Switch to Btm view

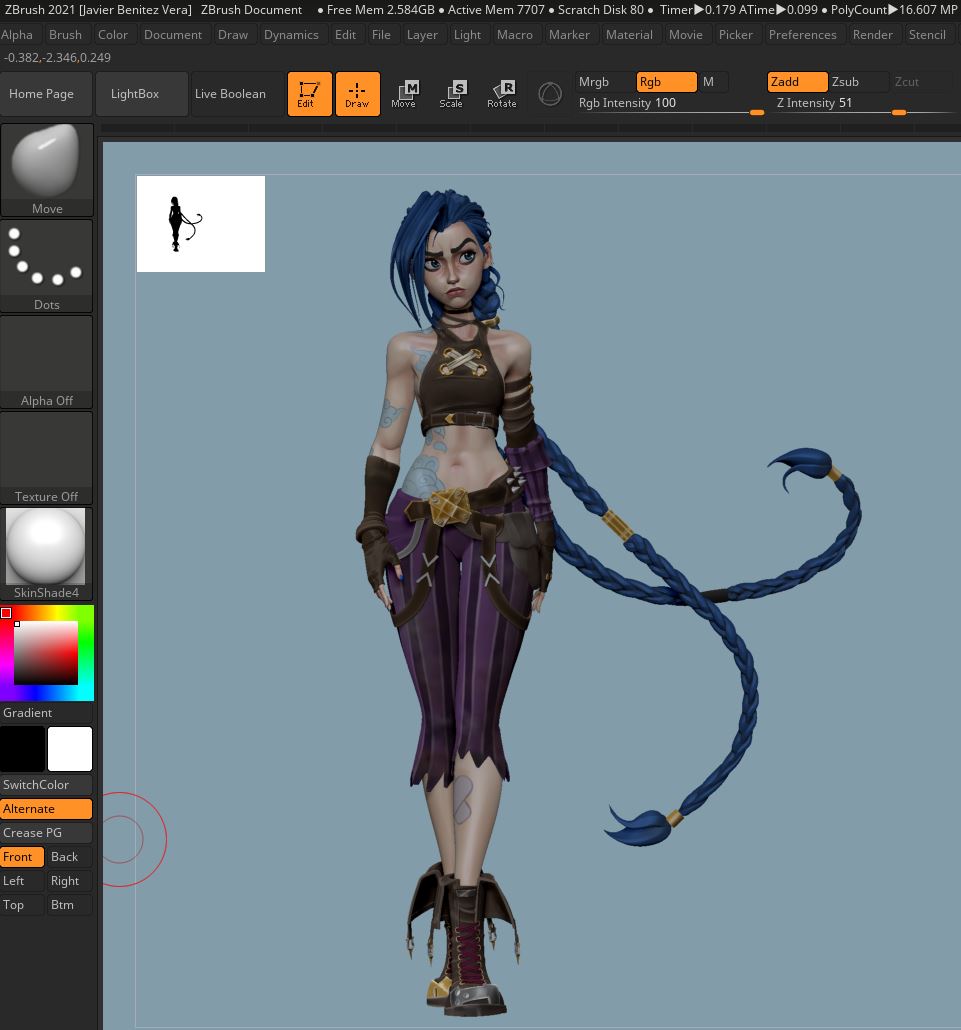(70, 905)
